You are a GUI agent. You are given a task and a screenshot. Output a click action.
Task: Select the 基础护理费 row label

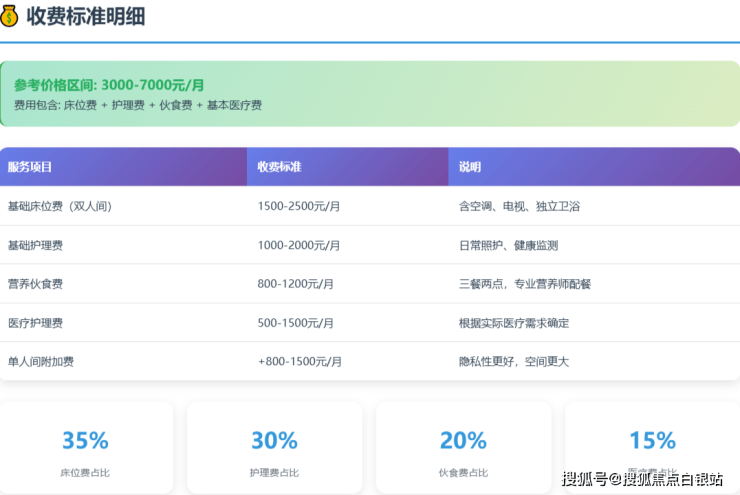pos(35,245)
